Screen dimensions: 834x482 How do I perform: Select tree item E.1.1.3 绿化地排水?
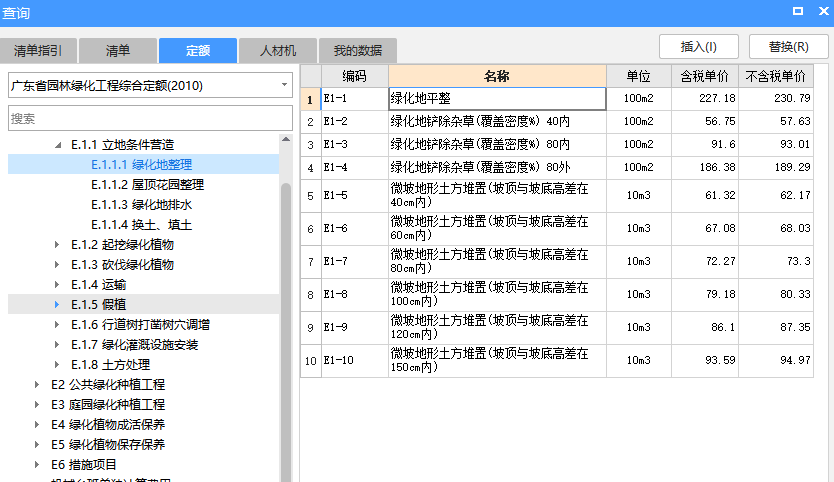[x=141, y=205]
